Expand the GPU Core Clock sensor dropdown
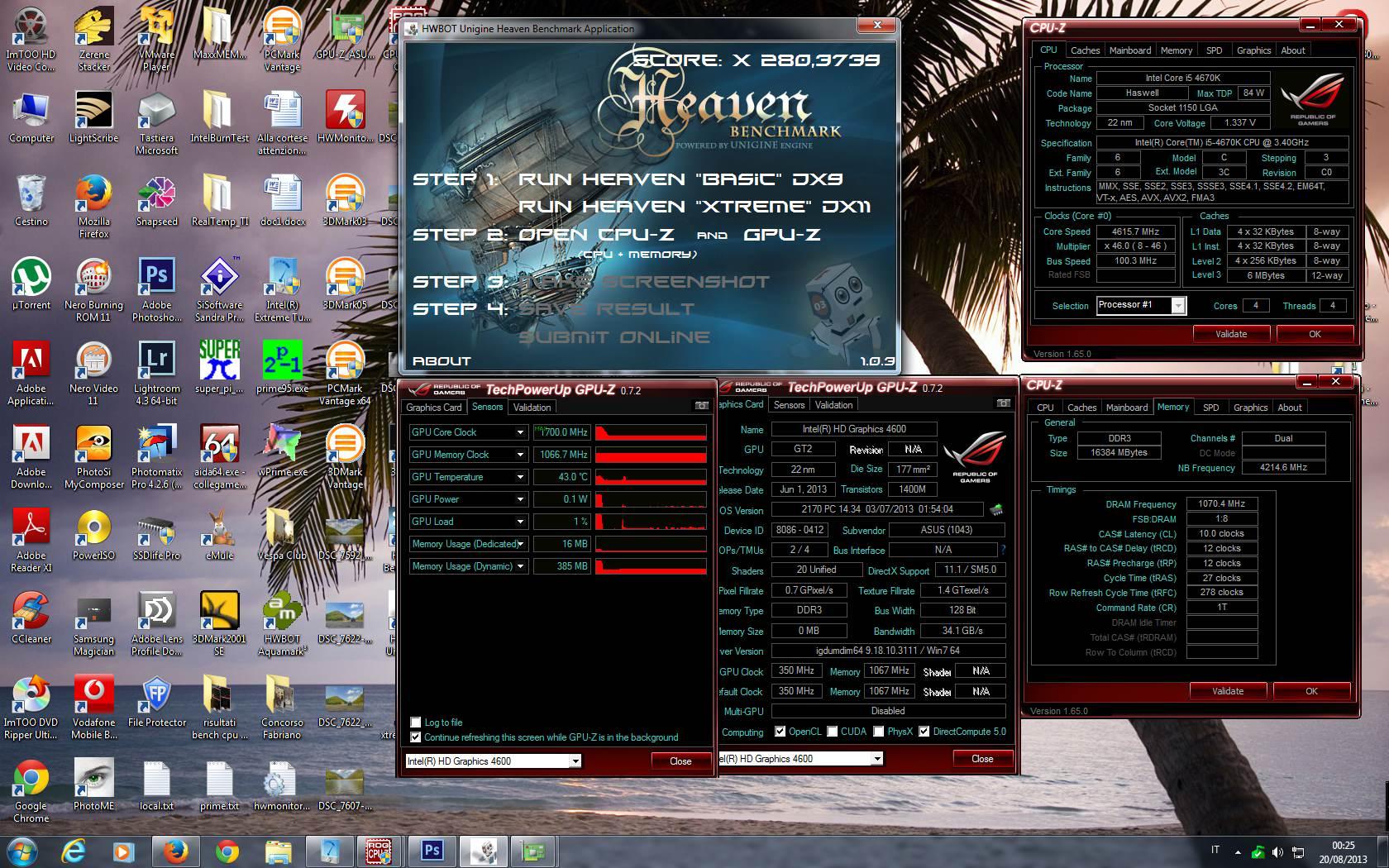 tap(520, 432)
